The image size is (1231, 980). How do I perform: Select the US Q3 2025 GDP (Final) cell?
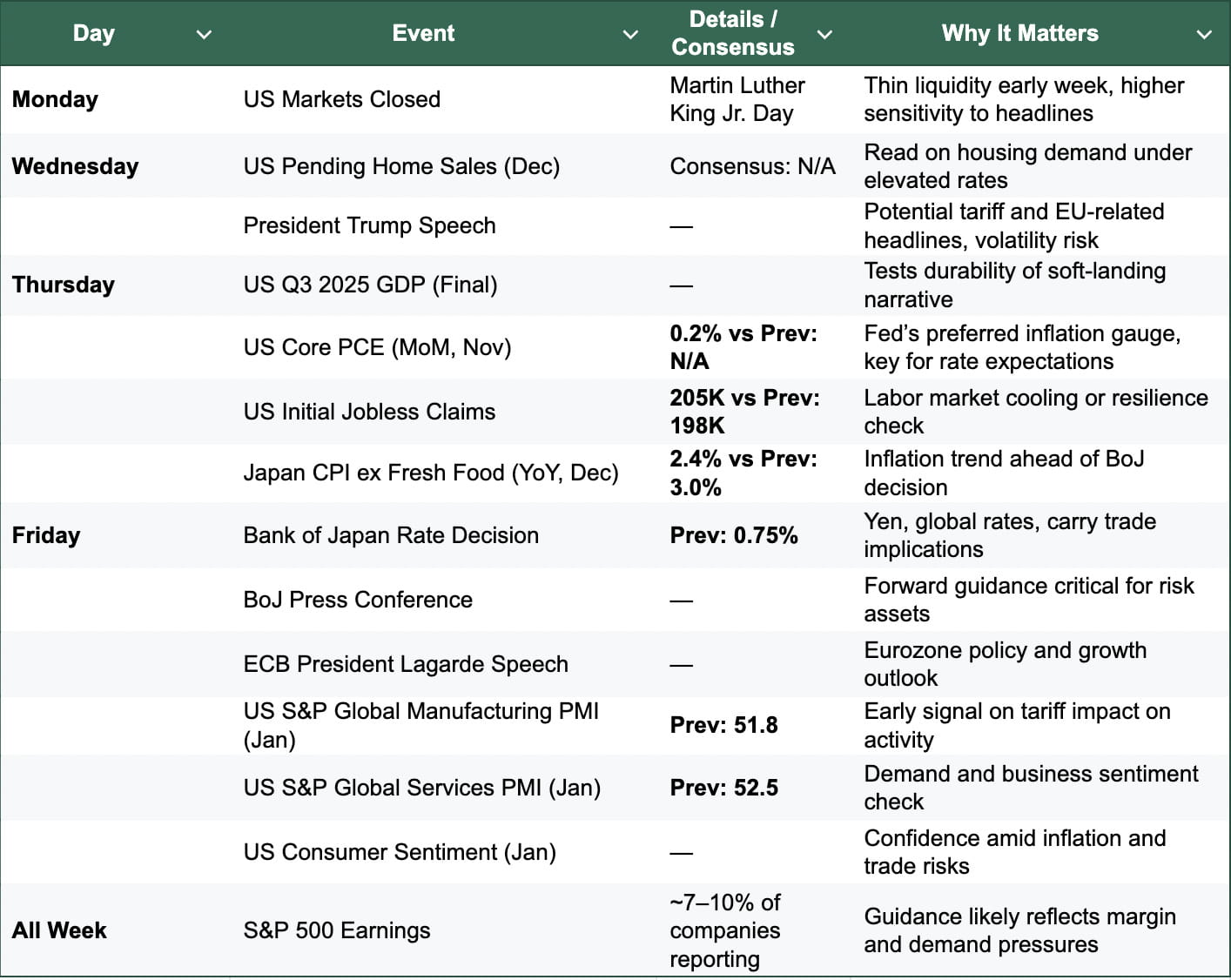[370, 285]
